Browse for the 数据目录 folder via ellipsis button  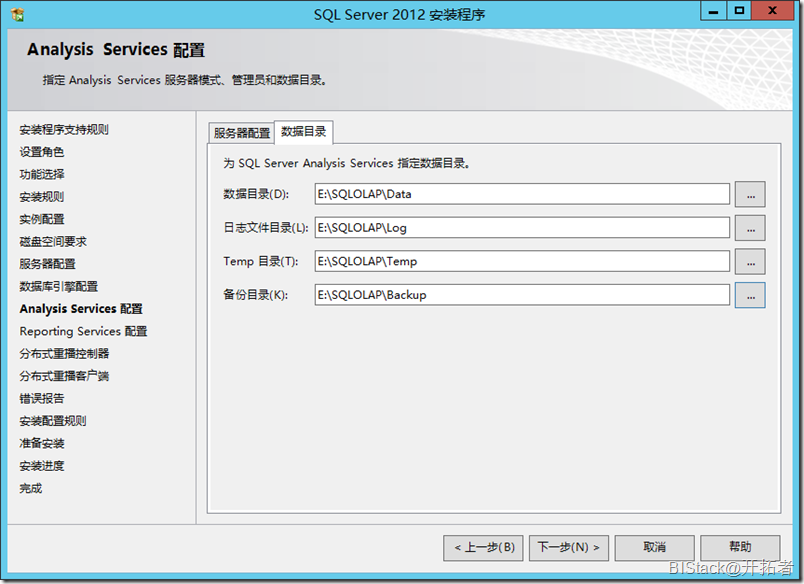[x=750, y=194]
